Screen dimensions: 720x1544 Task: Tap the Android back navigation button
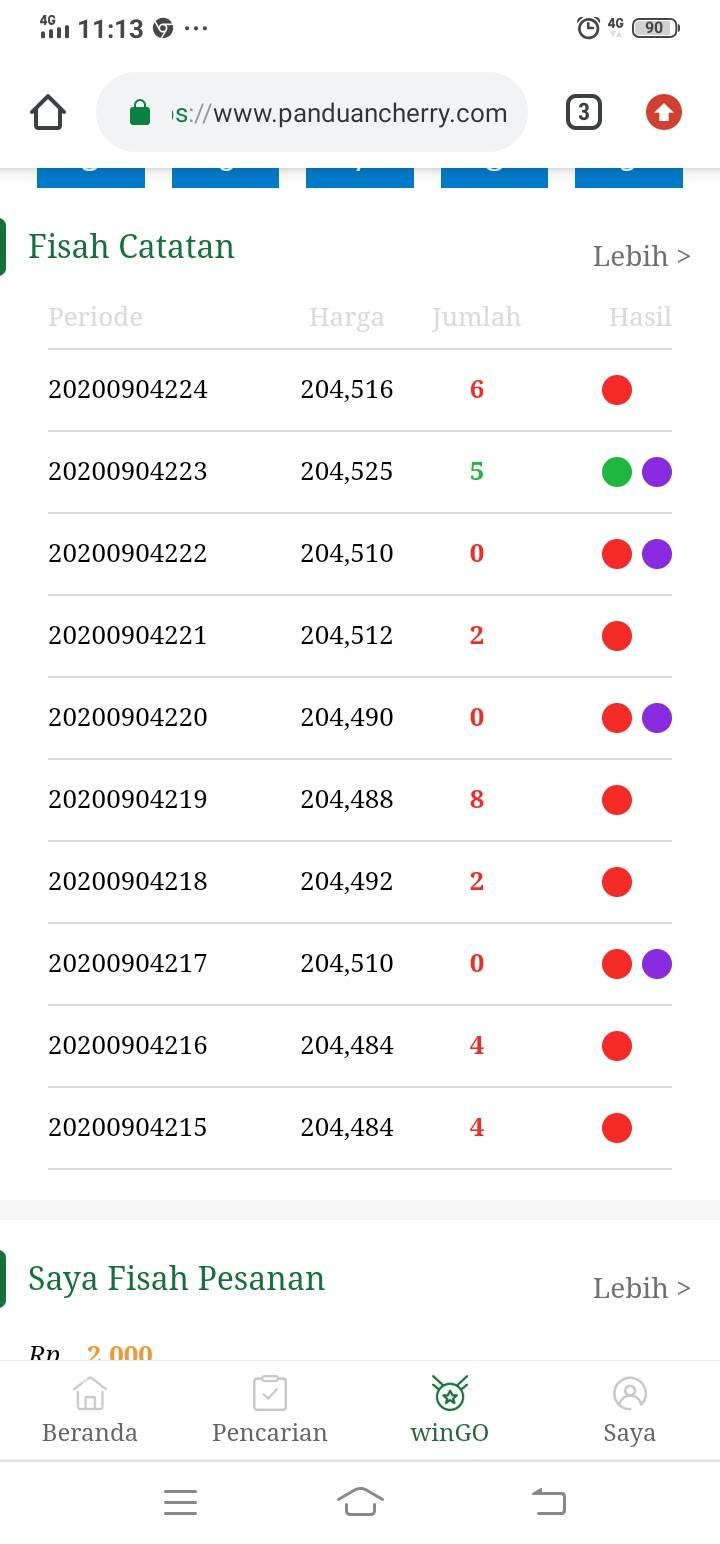pos(548,1501)
